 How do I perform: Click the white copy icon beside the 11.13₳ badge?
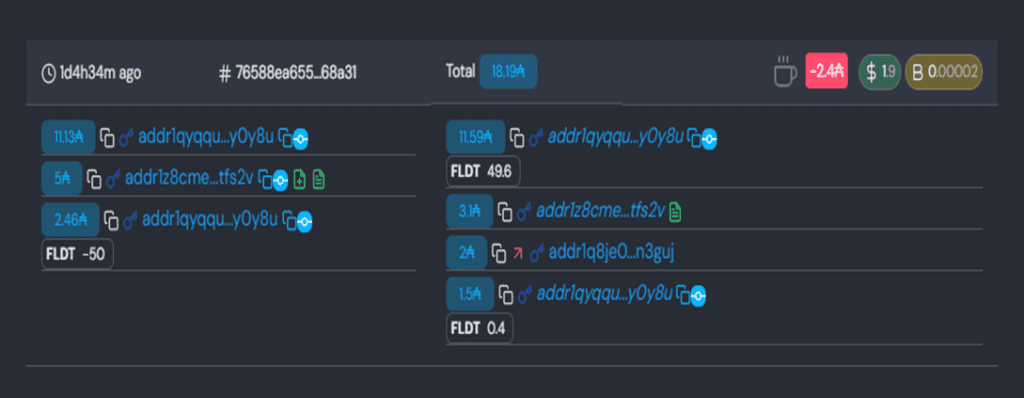[x=107, y=138]
